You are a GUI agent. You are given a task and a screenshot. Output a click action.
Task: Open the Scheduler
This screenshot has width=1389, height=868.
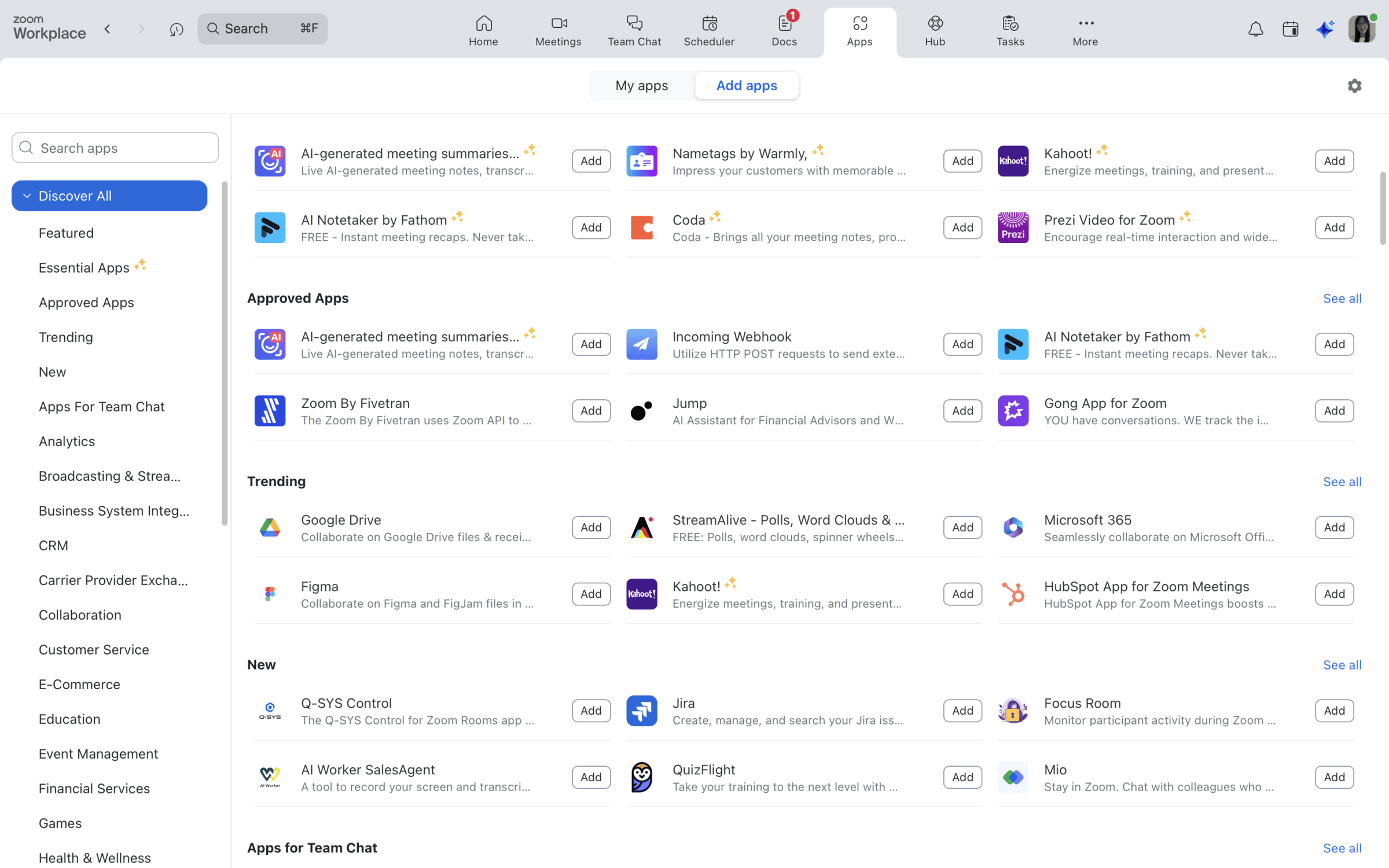point(709,30)
